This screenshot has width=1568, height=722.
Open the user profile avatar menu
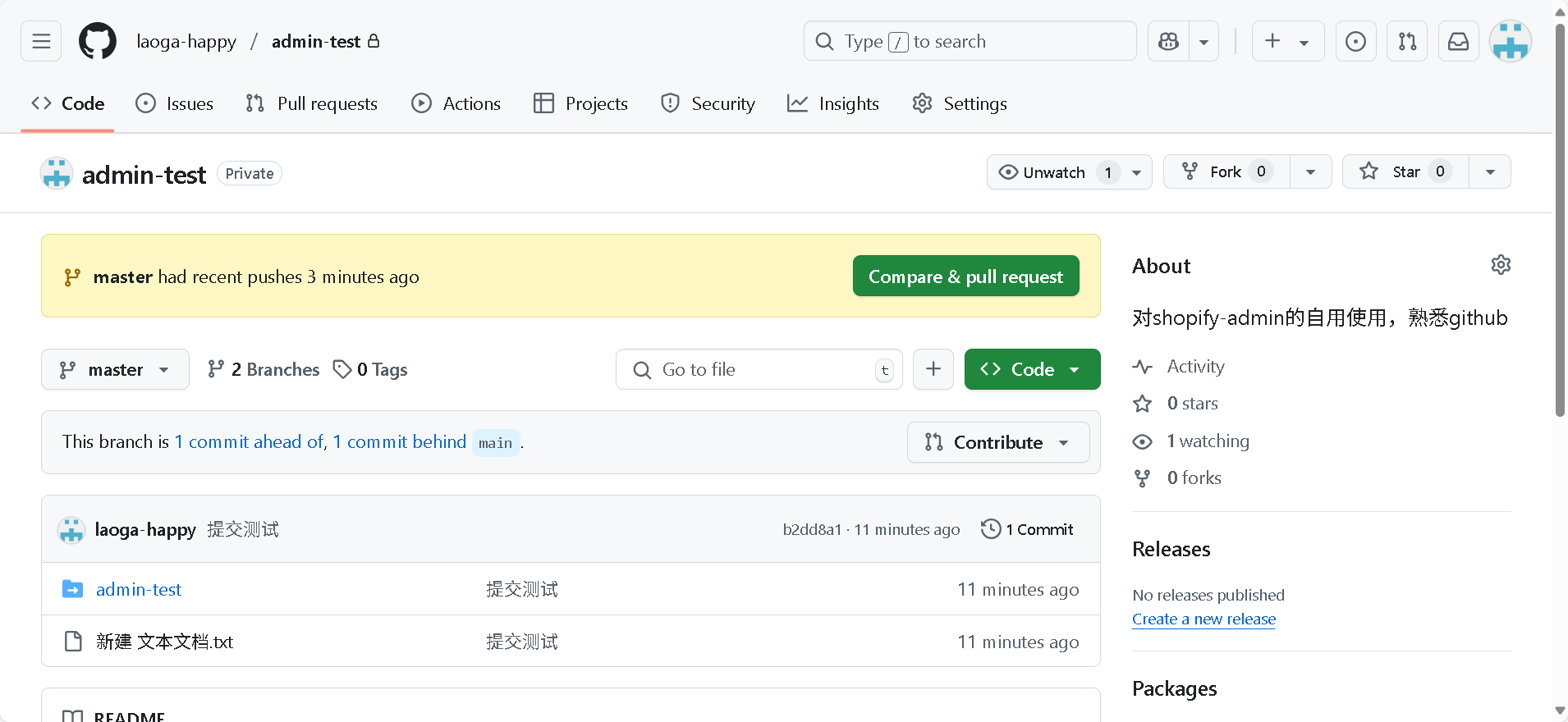pos(1511,41)
